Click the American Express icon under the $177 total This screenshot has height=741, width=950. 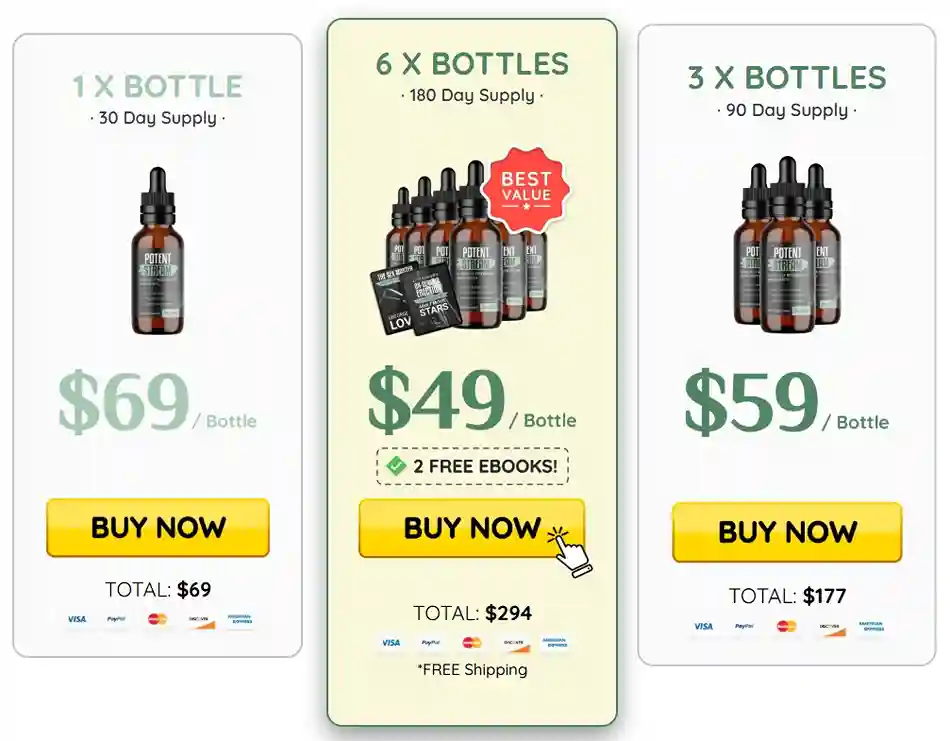coord(871,626)
